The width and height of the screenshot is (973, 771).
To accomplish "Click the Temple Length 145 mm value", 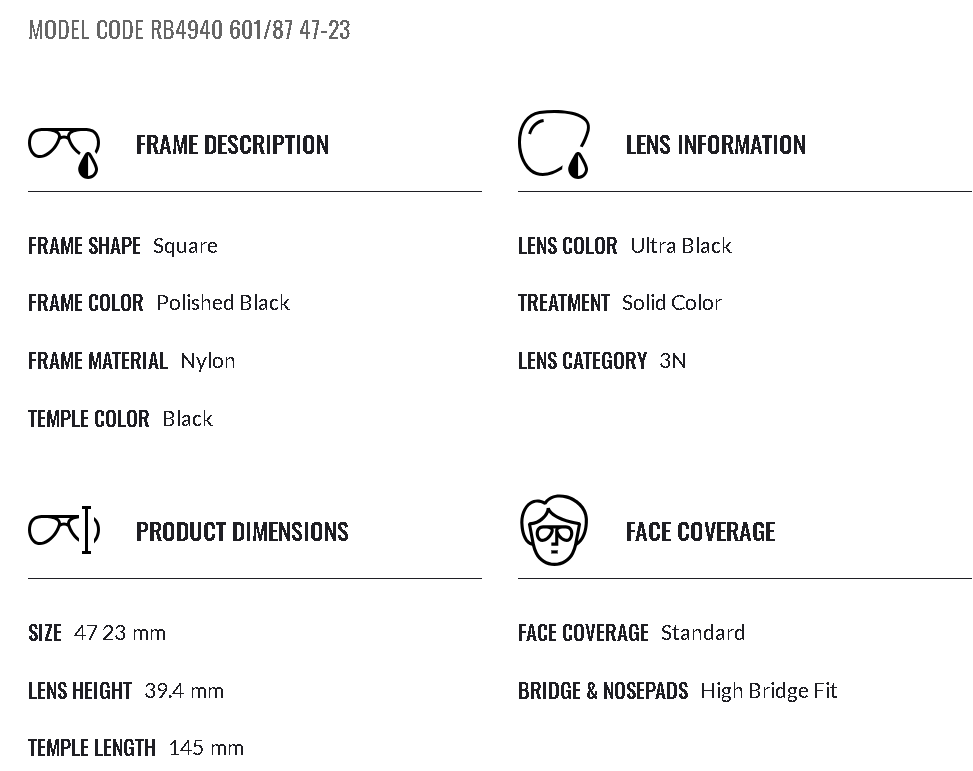I will click(x=206, y=748).
